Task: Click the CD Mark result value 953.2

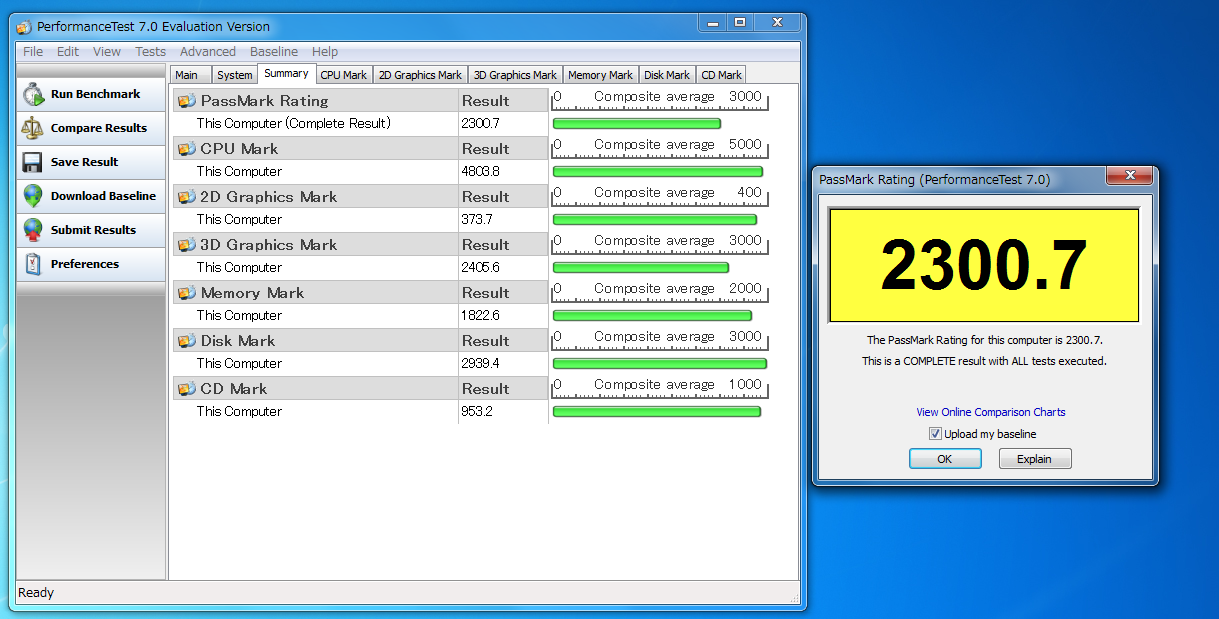Action: coord(477,411)
